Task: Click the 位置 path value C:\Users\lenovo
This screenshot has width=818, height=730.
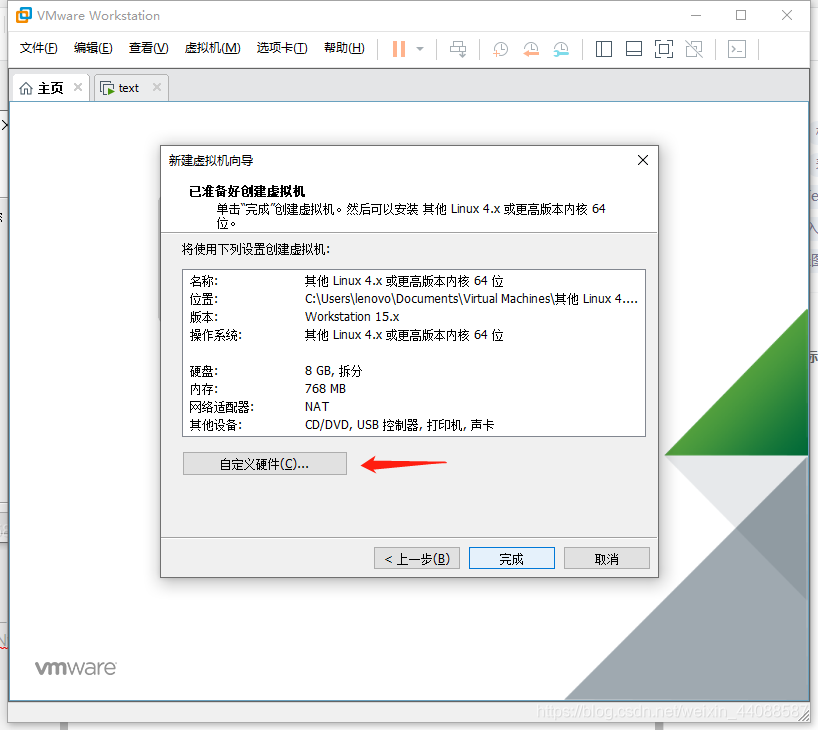Action: [471, 299]
